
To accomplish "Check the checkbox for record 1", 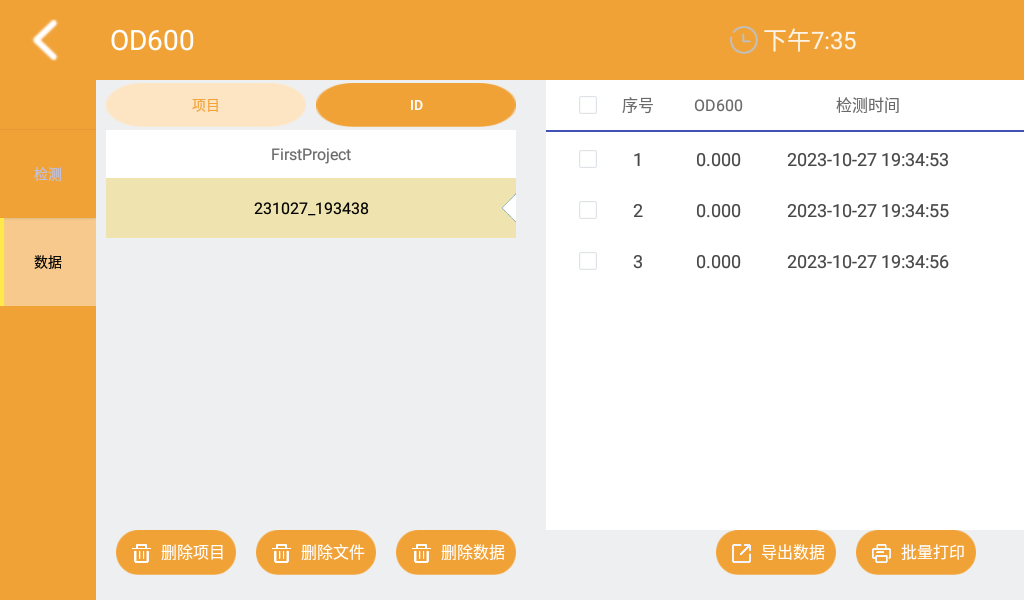I will tap(588, 159).
